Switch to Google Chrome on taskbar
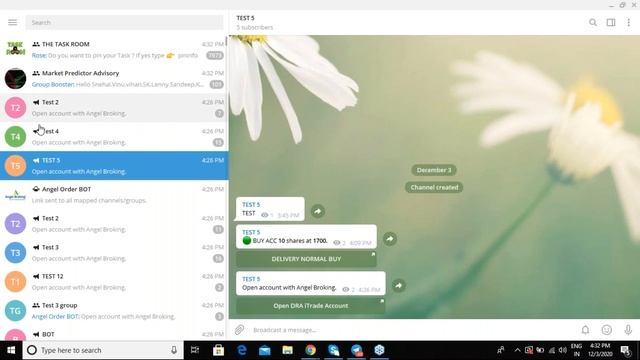 pos(311,350)
